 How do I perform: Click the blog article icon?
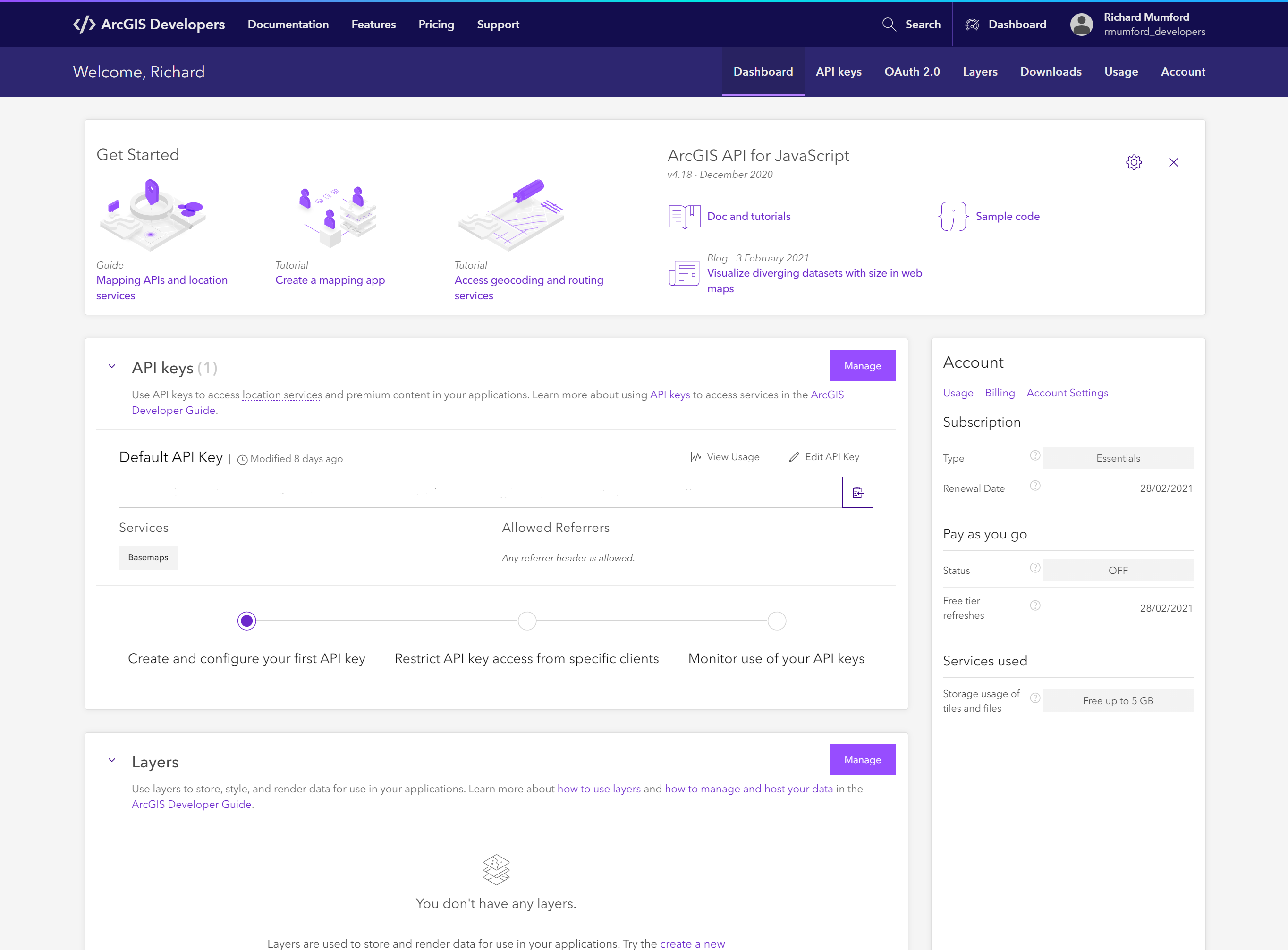[685, 273]
